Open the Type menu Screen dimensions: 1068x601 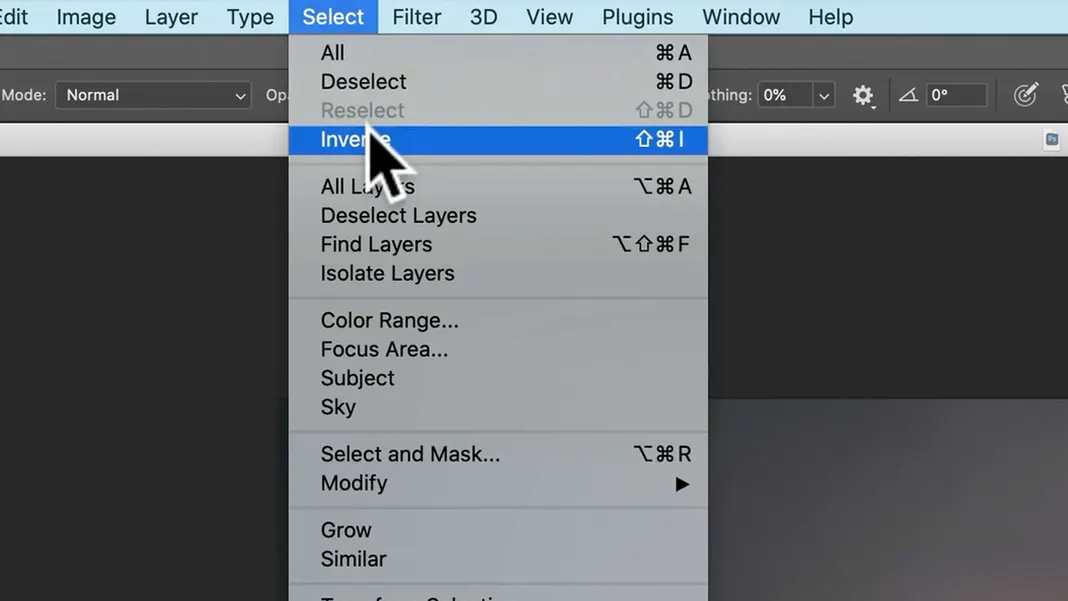(250, 17)
